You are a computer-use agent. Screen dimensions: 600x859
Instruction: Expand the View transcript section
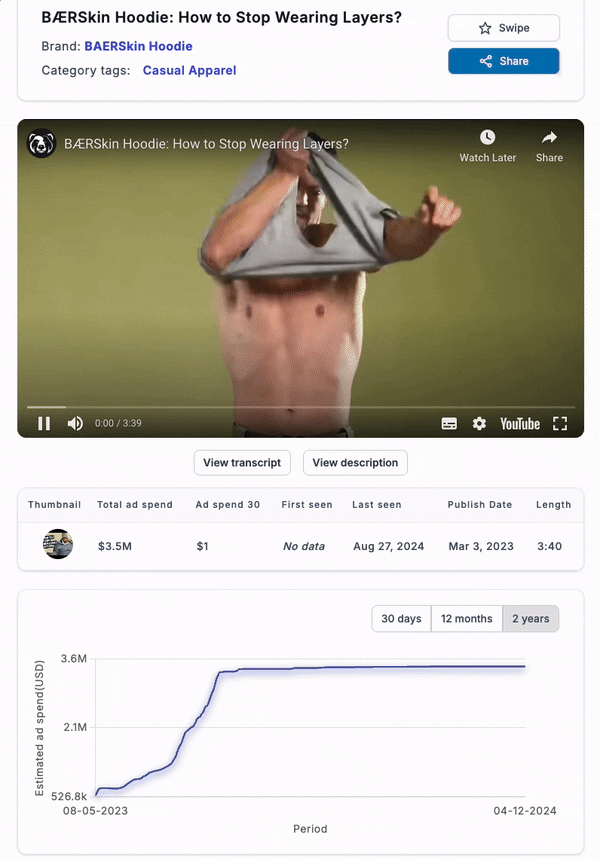coord(242,463)
